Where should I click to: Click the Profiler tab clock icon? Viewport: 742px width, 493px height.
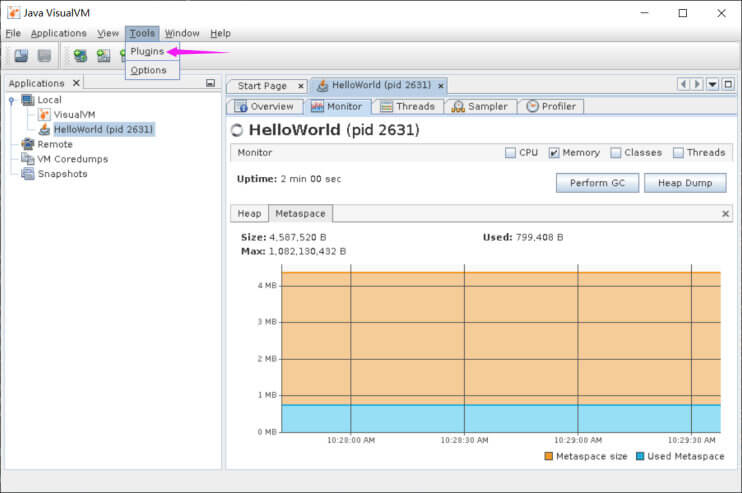coord(532,106)
